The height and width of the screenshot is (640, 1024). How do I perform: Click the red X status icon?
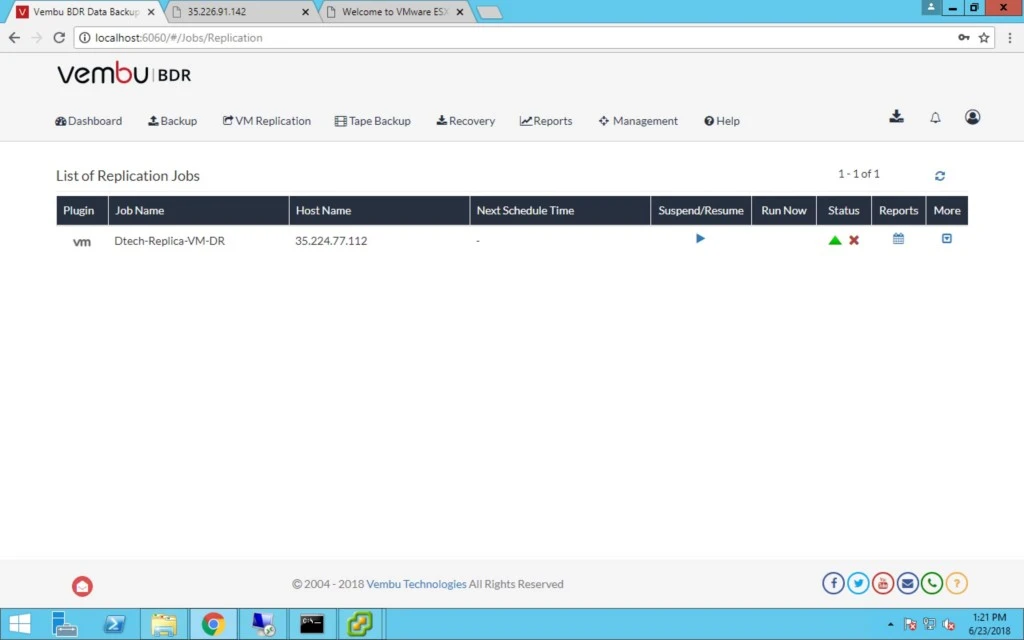click(854, 240)
